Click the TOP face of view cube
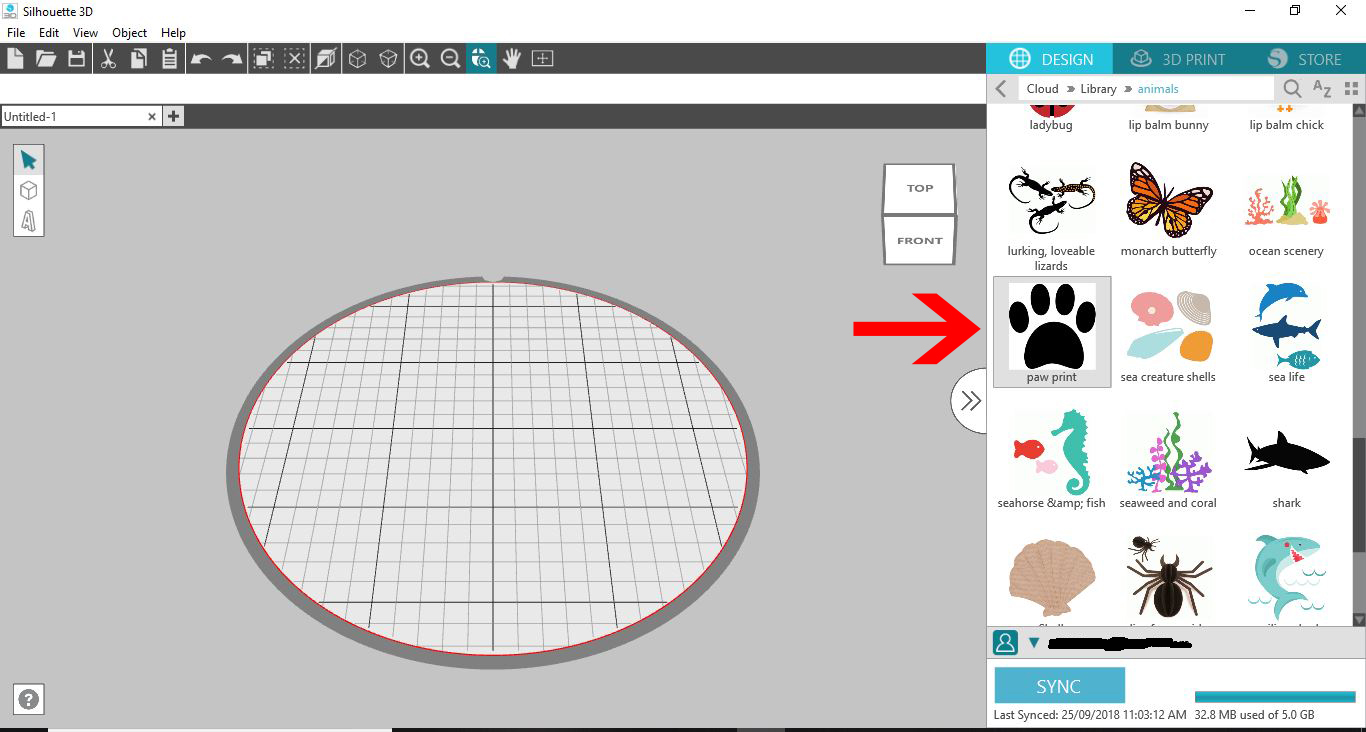The width and height of the screenshot is (1366, 732). 919,188
